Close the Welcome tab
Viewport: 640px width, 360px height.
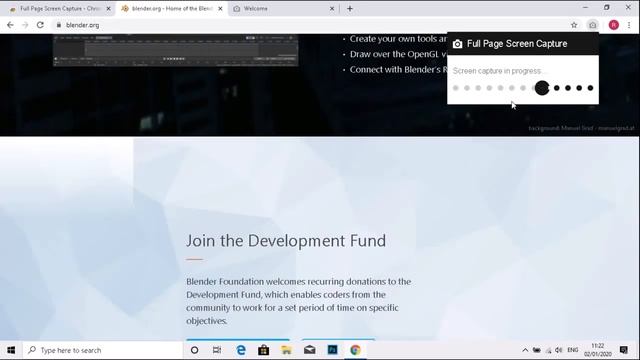(332, 9)
